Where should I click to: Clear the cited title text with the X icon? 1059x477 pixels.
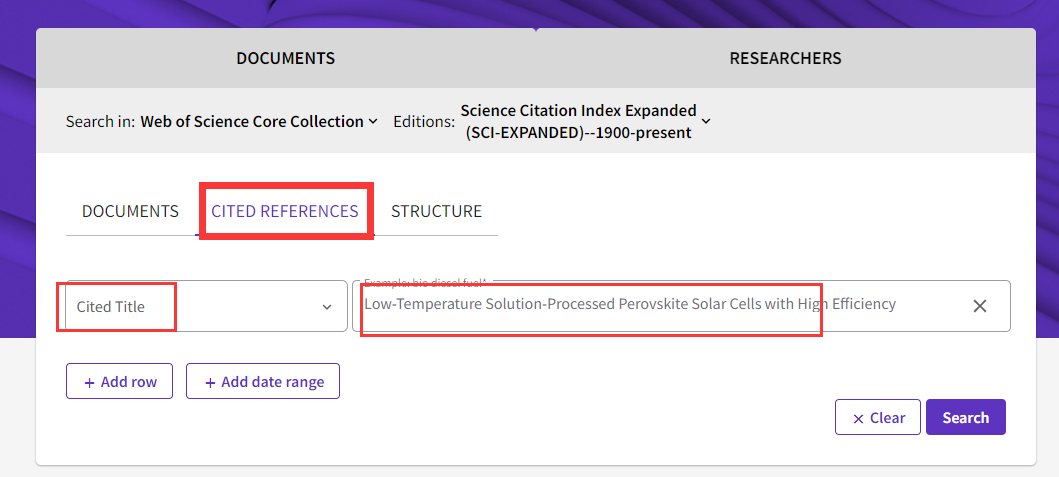(x=980, y=306)
